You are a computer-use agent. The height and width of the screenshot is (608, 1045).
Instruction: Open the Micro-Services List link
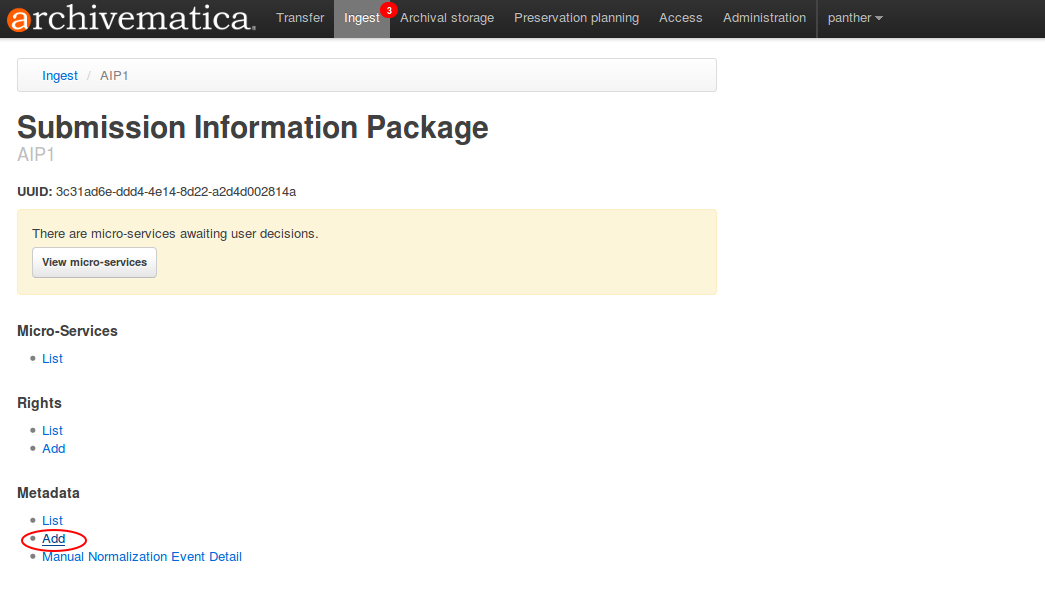[52, 359]
